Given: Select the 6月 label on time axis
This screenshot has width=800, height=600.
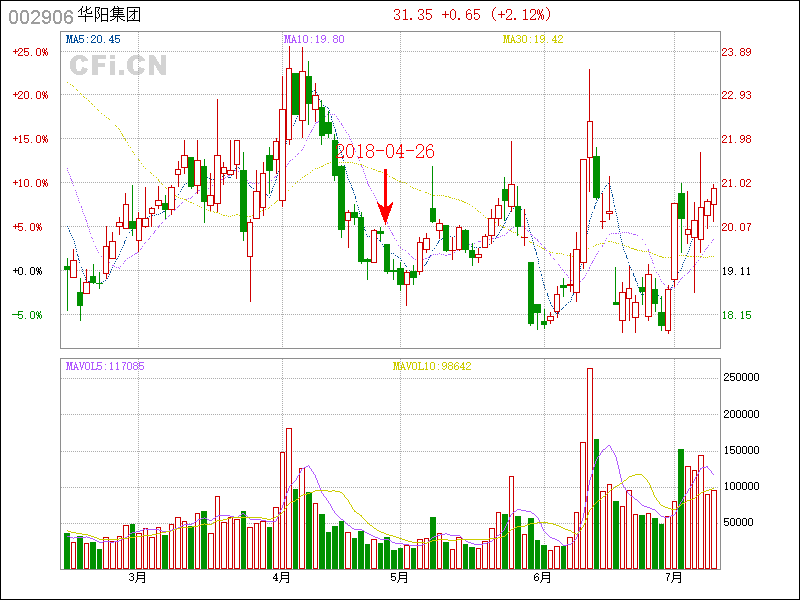Looking at the screenshot, I should click(x=543, y=578).
